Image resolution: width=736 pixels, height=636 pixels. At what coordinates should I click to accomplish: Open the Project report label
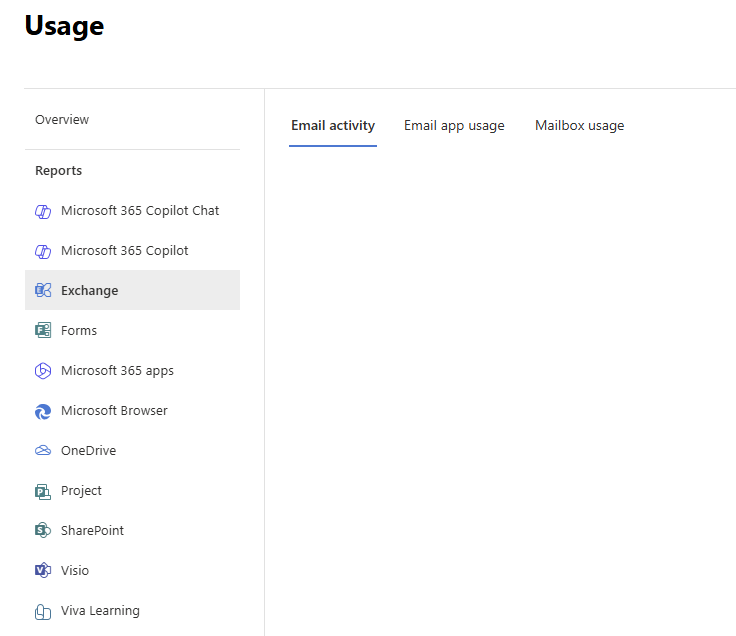(81, 491)
